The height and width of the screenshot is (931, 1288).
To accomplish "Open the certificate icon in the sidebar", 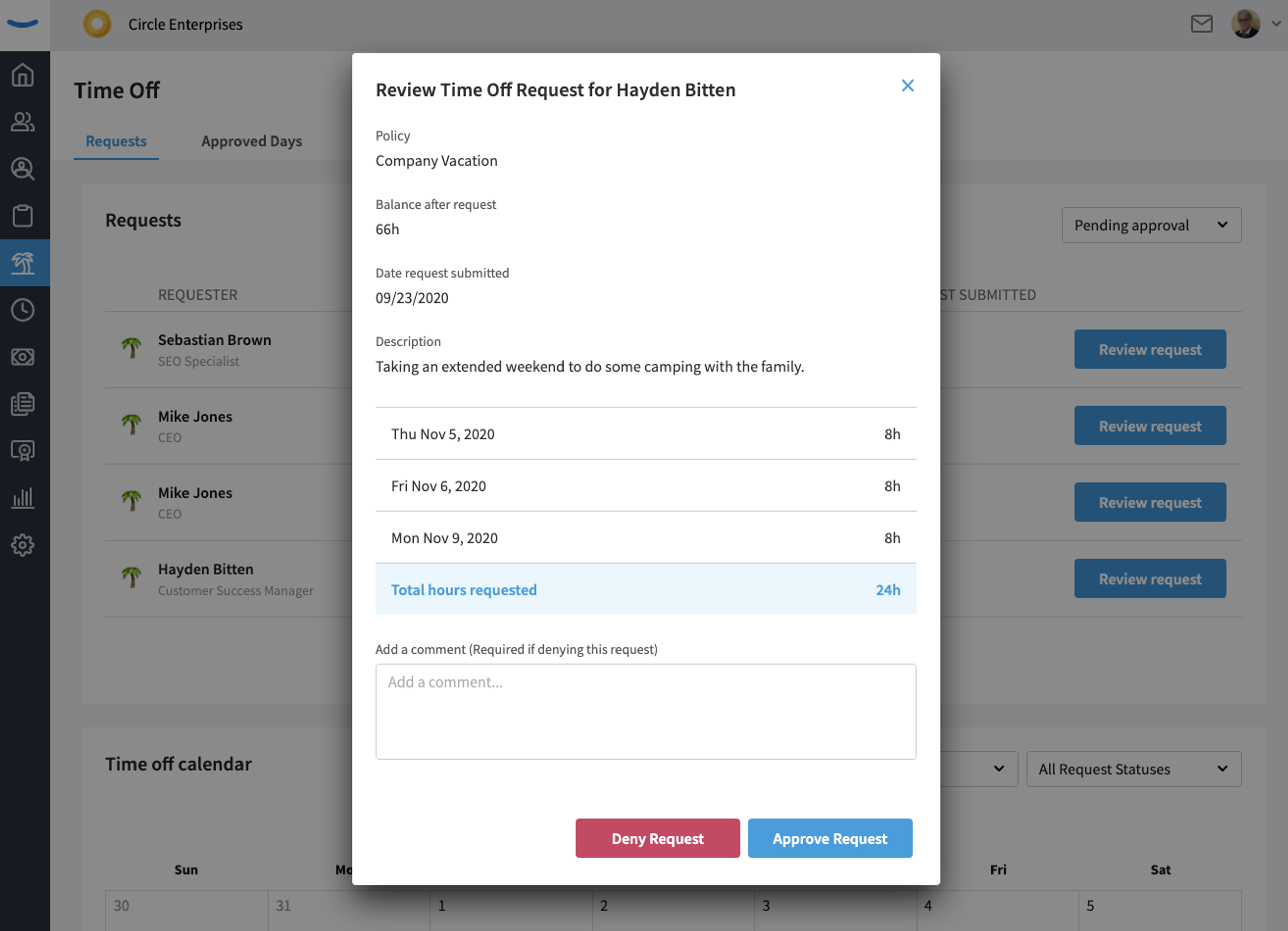I will [23, 451].
